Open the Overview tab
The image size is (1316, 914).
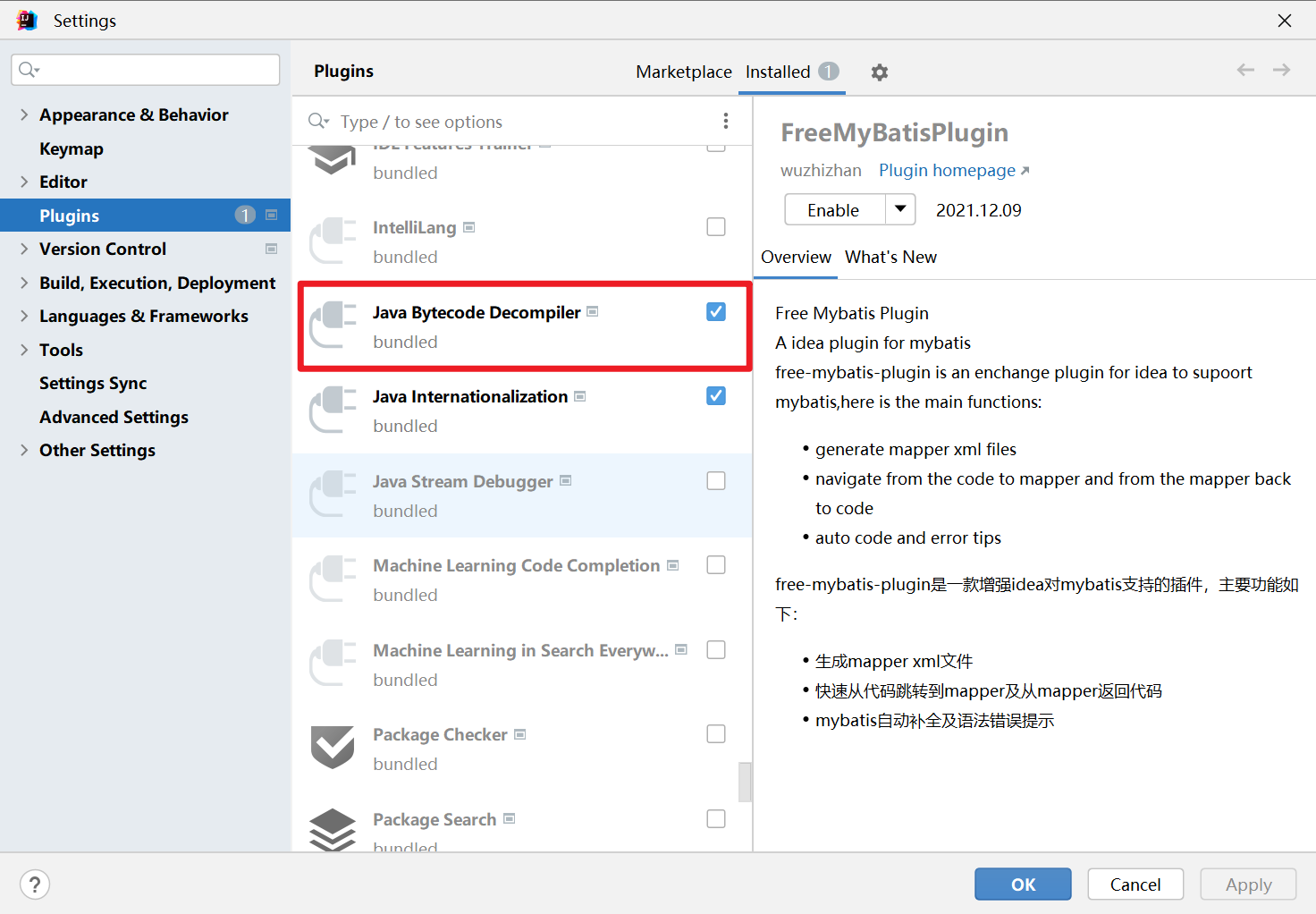(796, 257)
